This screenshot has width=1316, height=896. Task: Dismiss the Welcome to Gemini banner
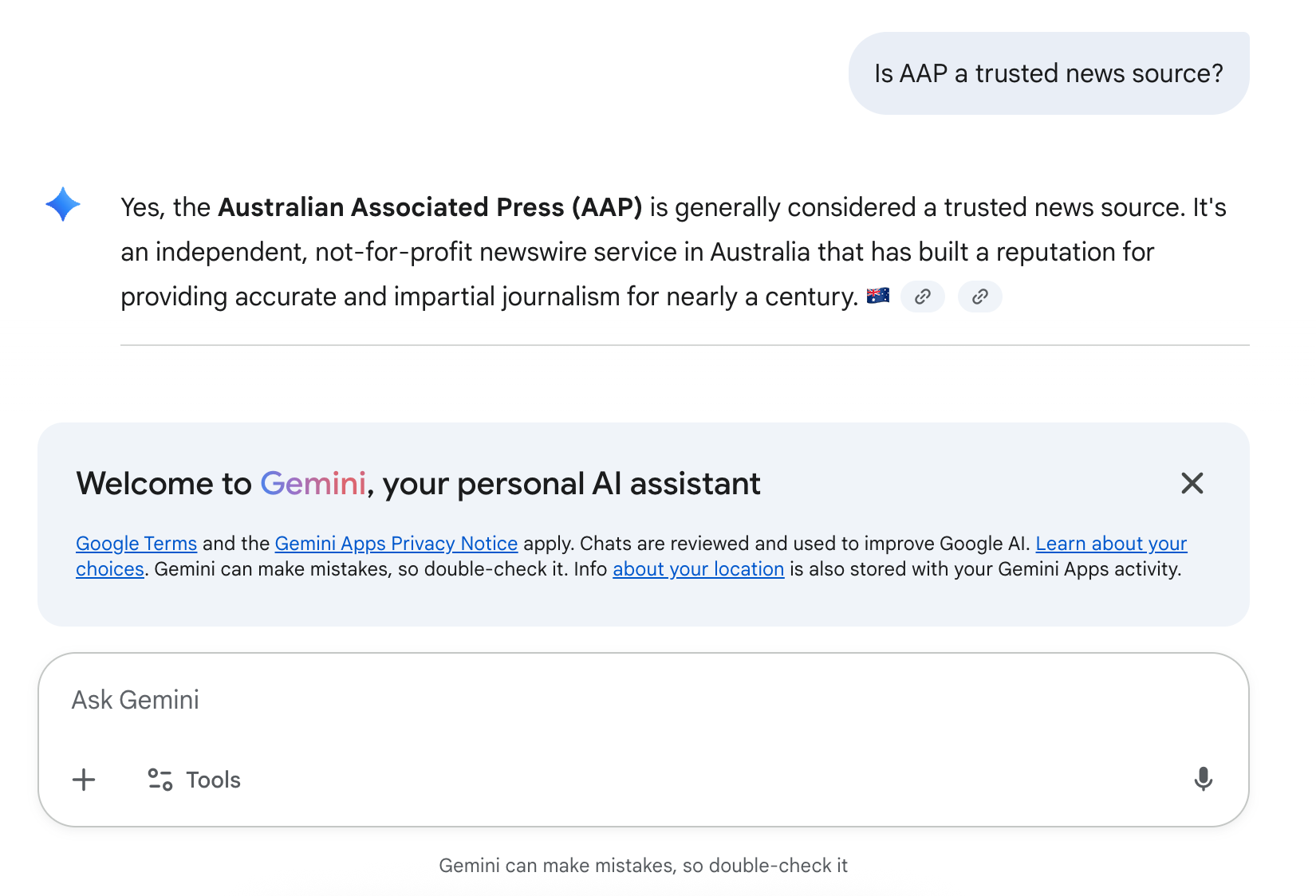[x=1192, y=483]
